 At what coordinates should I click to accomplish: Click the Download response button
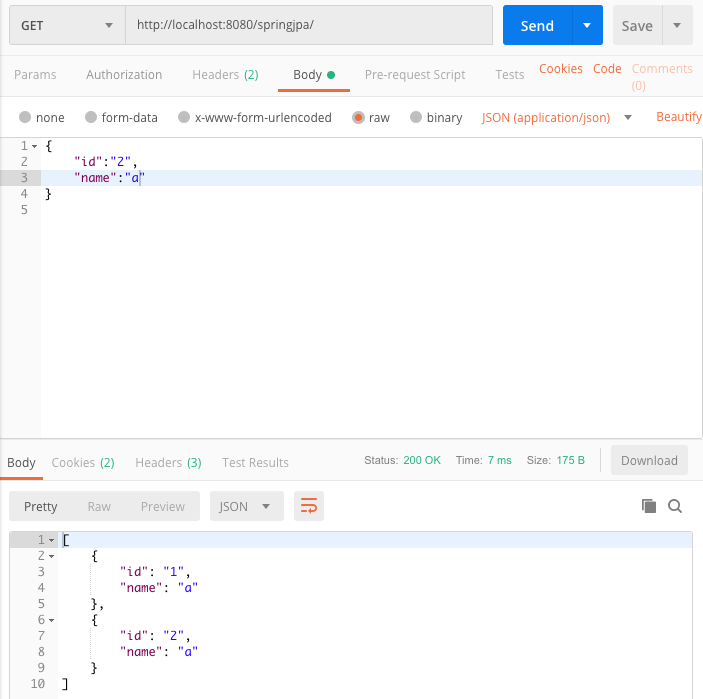pos(649,460)
